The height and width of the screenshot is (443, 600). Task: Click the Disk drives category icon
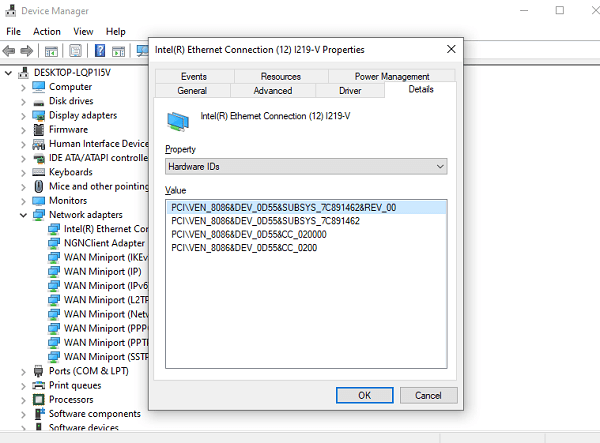pyautogui.click(x=39, y=103)
